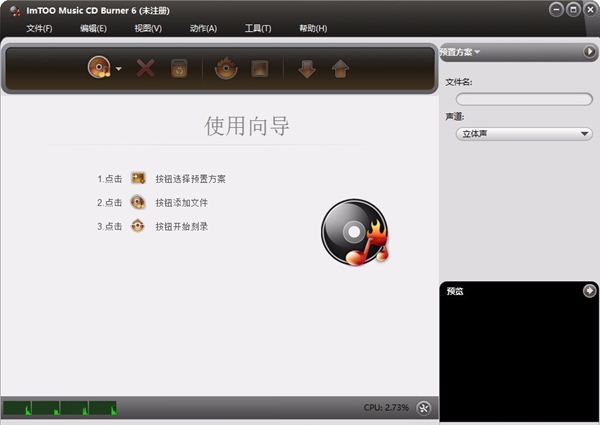The image size is (600, 425).
Task: Open the 帮助(H) menu
Action: pos(313,28)
